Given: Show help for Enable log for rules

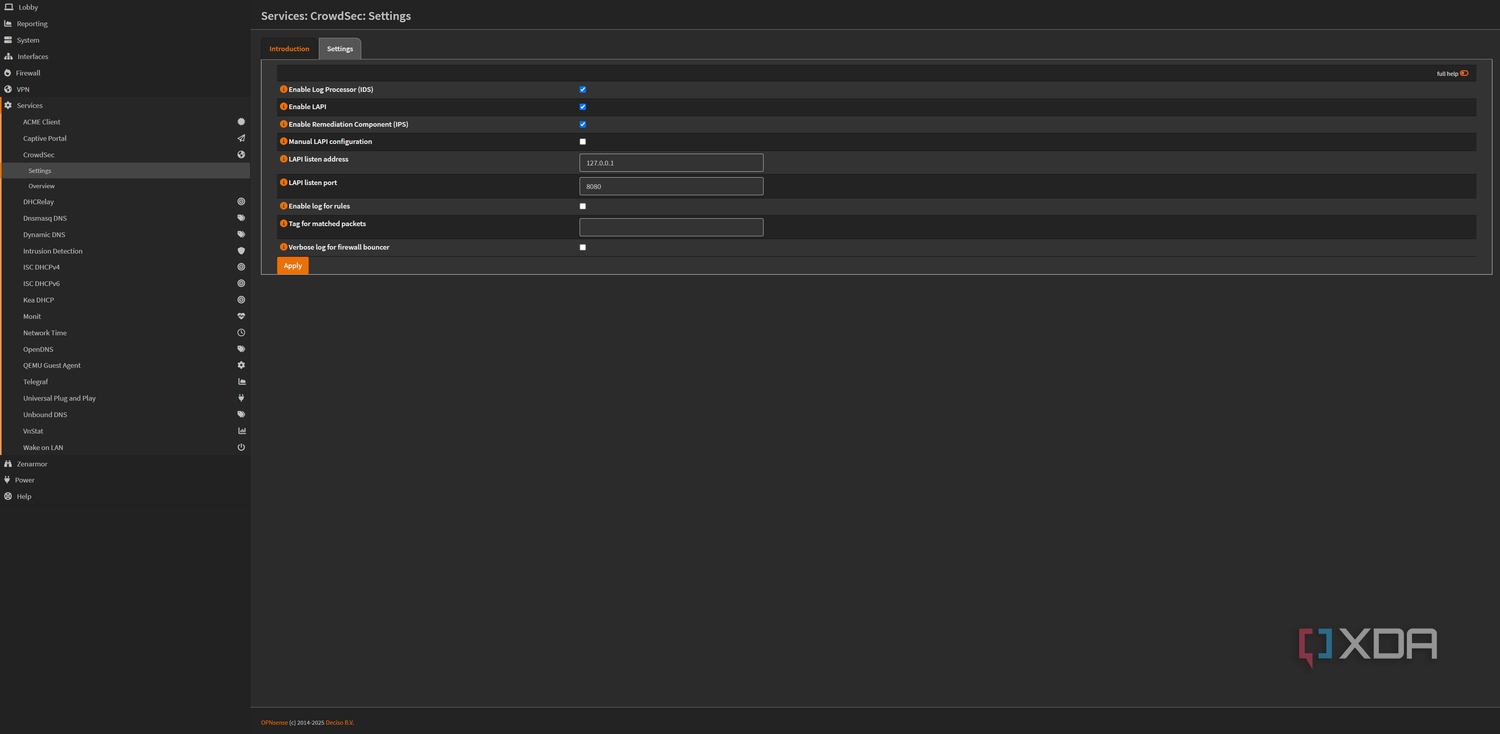Looking at the screenshot, I should pos(284,206).
